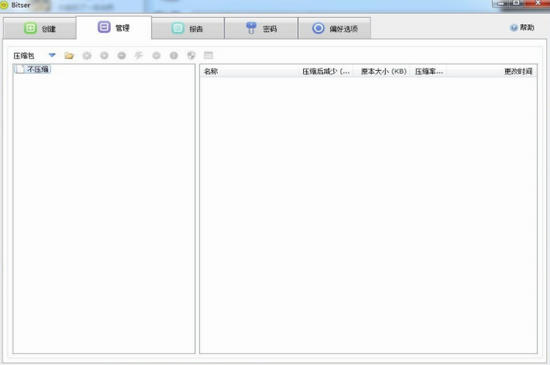Click the gear settings toolbar icon
Screen dimensions: 550x365
(87, 55)
